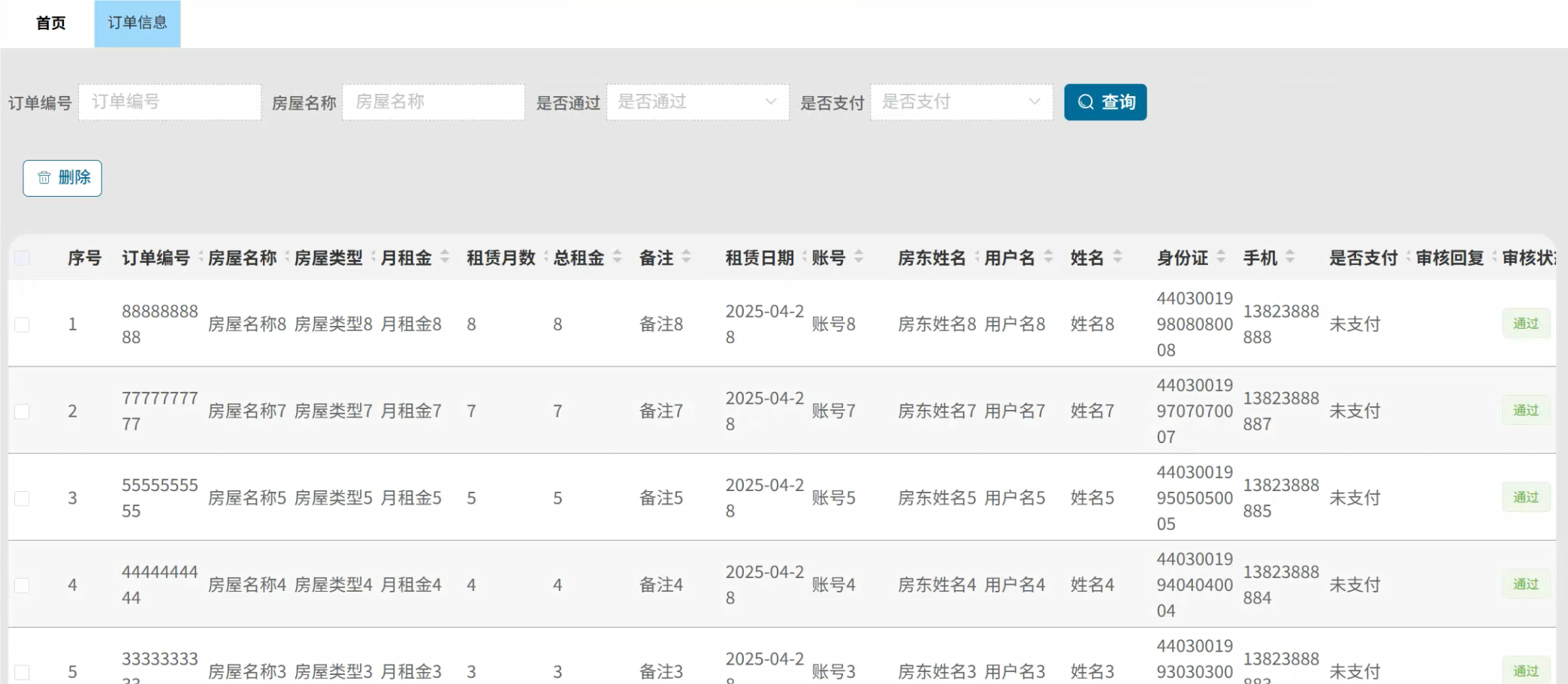Screen dimensions: 1568x684
Task: Toggle the select-all checkbox in the header
Action: coord(22,257)
